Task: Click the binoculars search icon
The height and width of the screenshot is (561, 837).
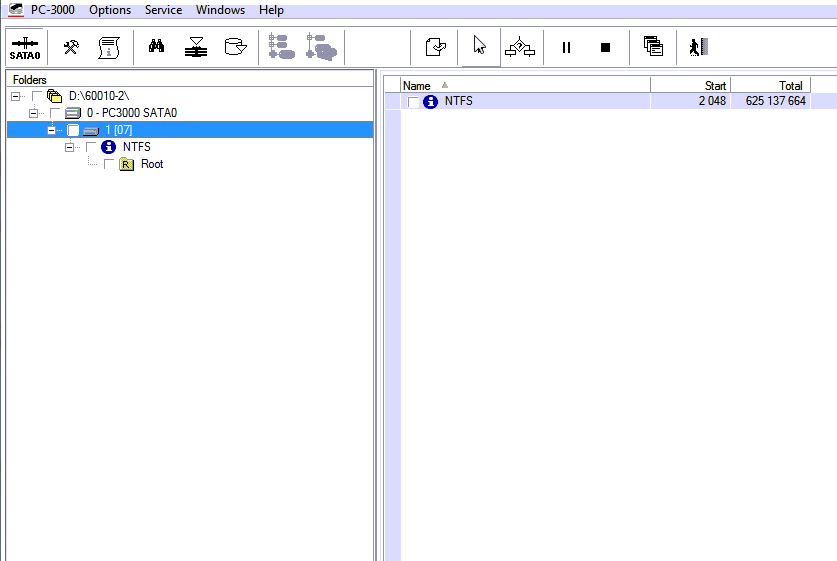Action: (156, 46)
